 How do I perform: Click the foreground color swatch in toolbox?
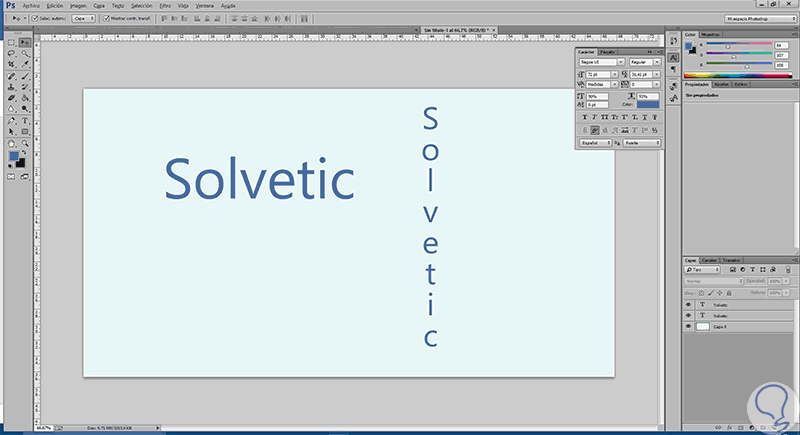[x=14, y=156]
